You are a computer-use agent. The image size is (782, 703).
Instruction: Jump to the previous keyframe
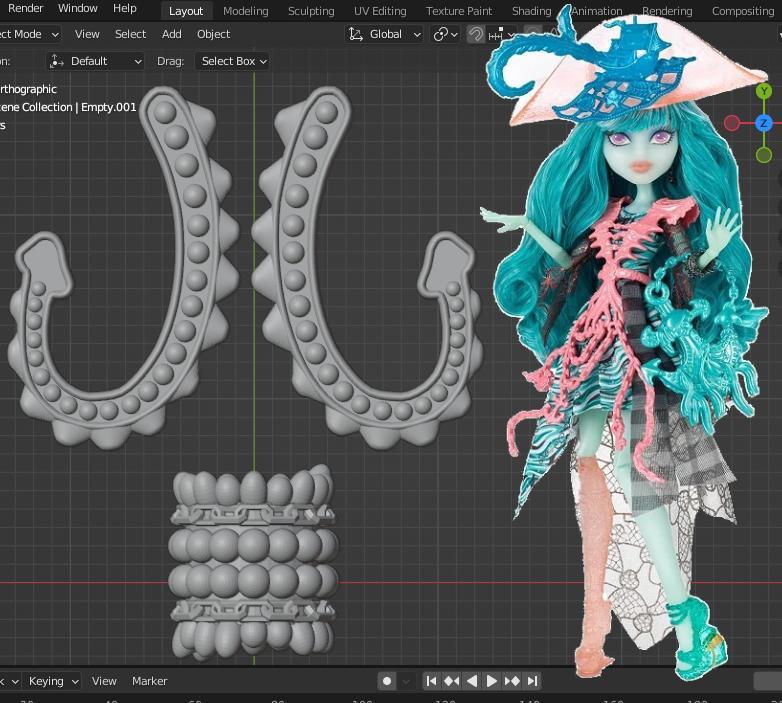[452, 681]
